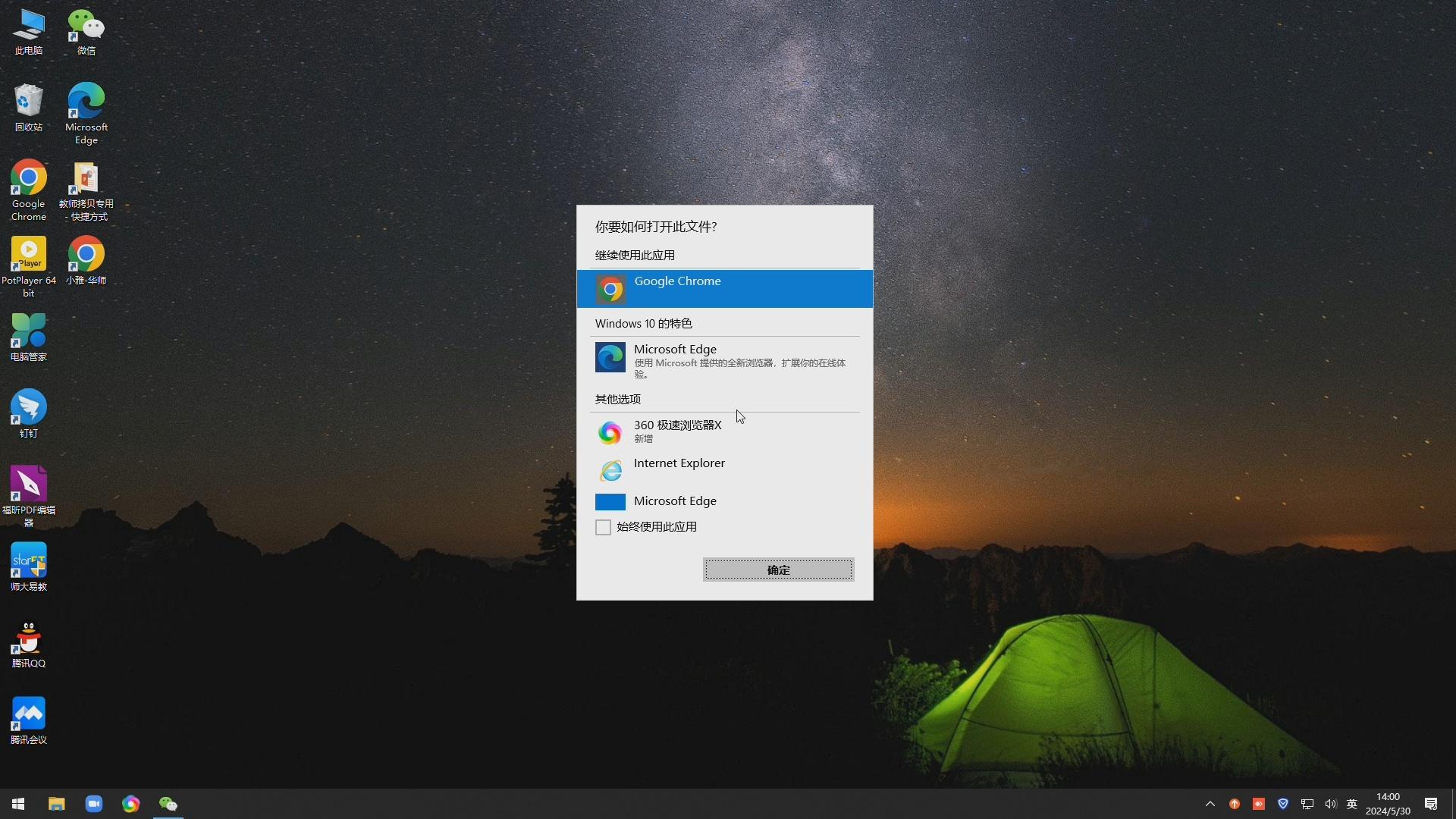The image size is (1456, 819).
Task: Select the 回收站 recycle bin icon
Action: [29, 108]
